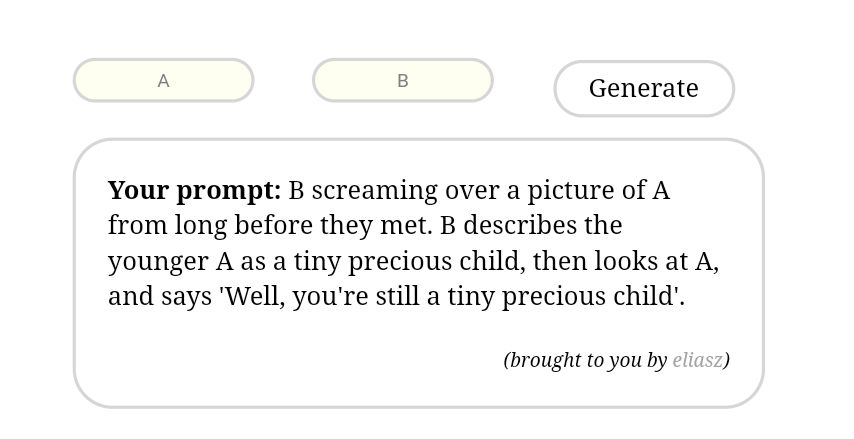Click the bold 'Your prompt:' label

pyautogui.click(x=194, y=191)
